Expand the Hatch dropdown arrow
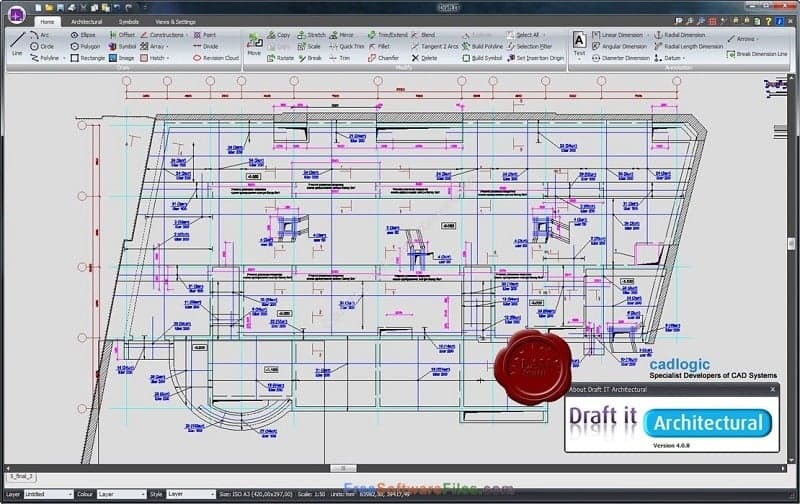Image resolution: width=800 pixels, height=504 pixels. [x=167, y=58]
